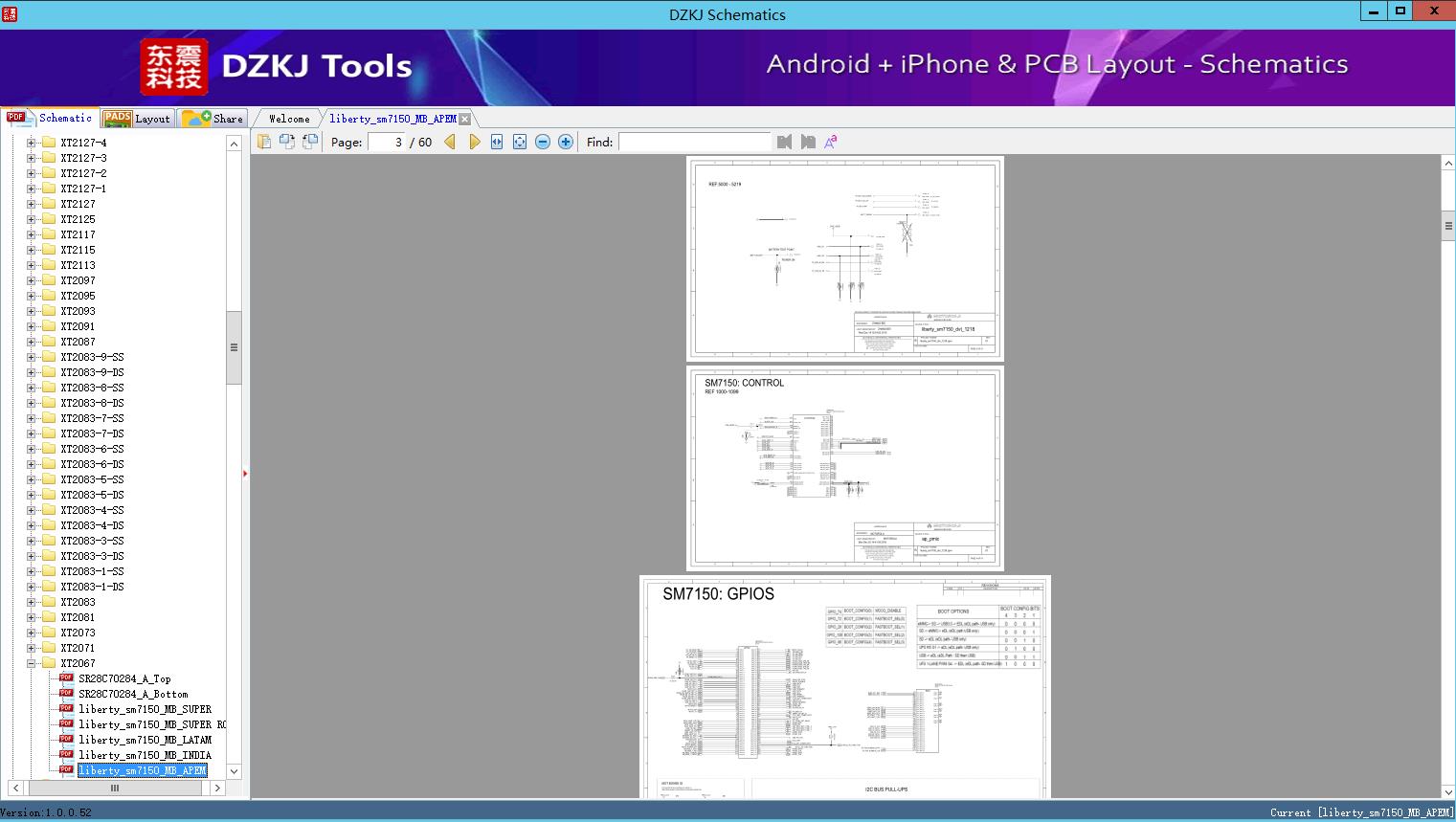Open SR28C70284_A_Top PDF icon
The height and width of the screenshot is (822, 1456).
[x=66, y=678]
